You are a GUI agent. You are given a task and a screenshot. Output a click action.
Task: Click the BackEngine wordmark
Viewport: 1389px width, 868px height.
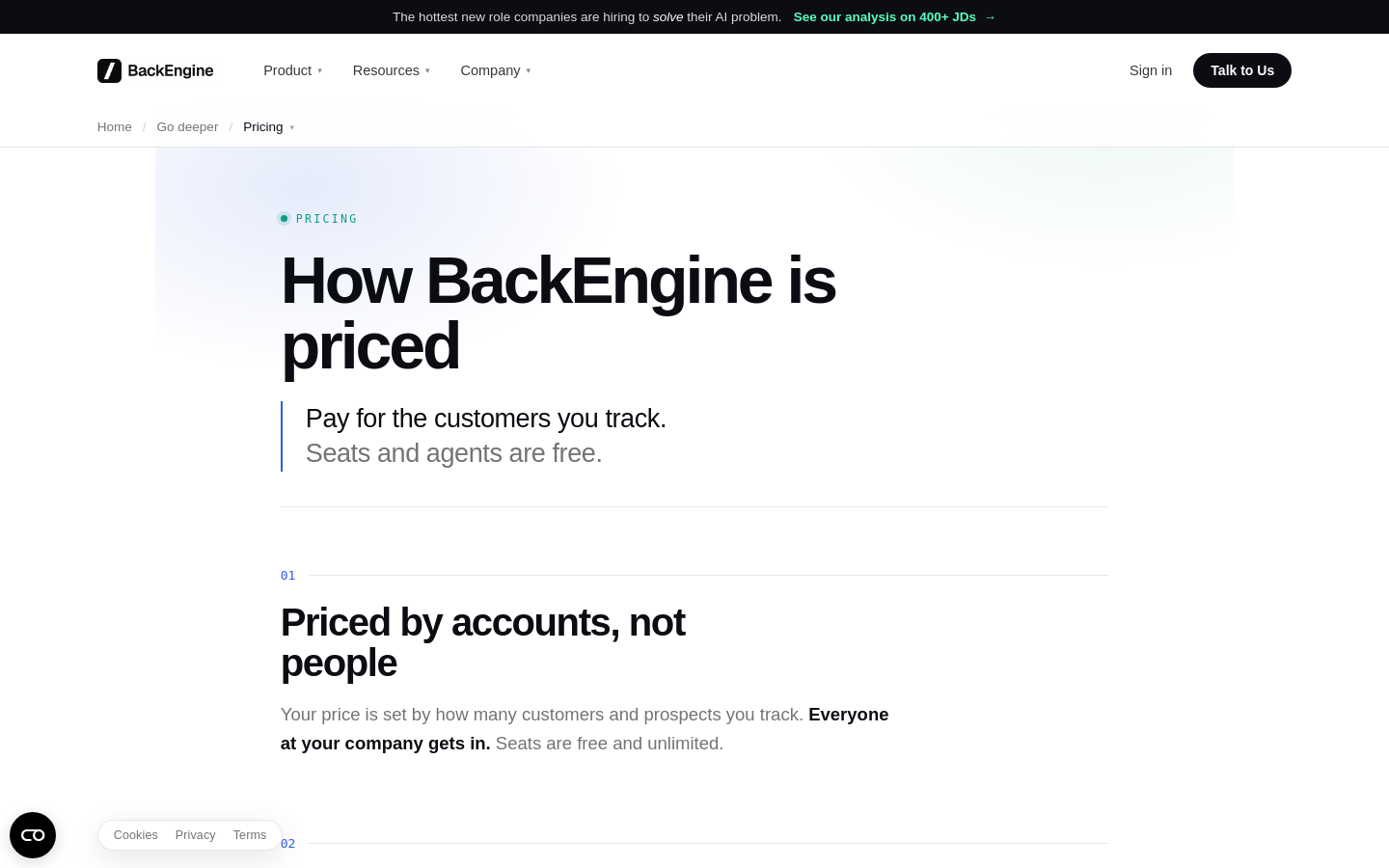coord(171,70)
